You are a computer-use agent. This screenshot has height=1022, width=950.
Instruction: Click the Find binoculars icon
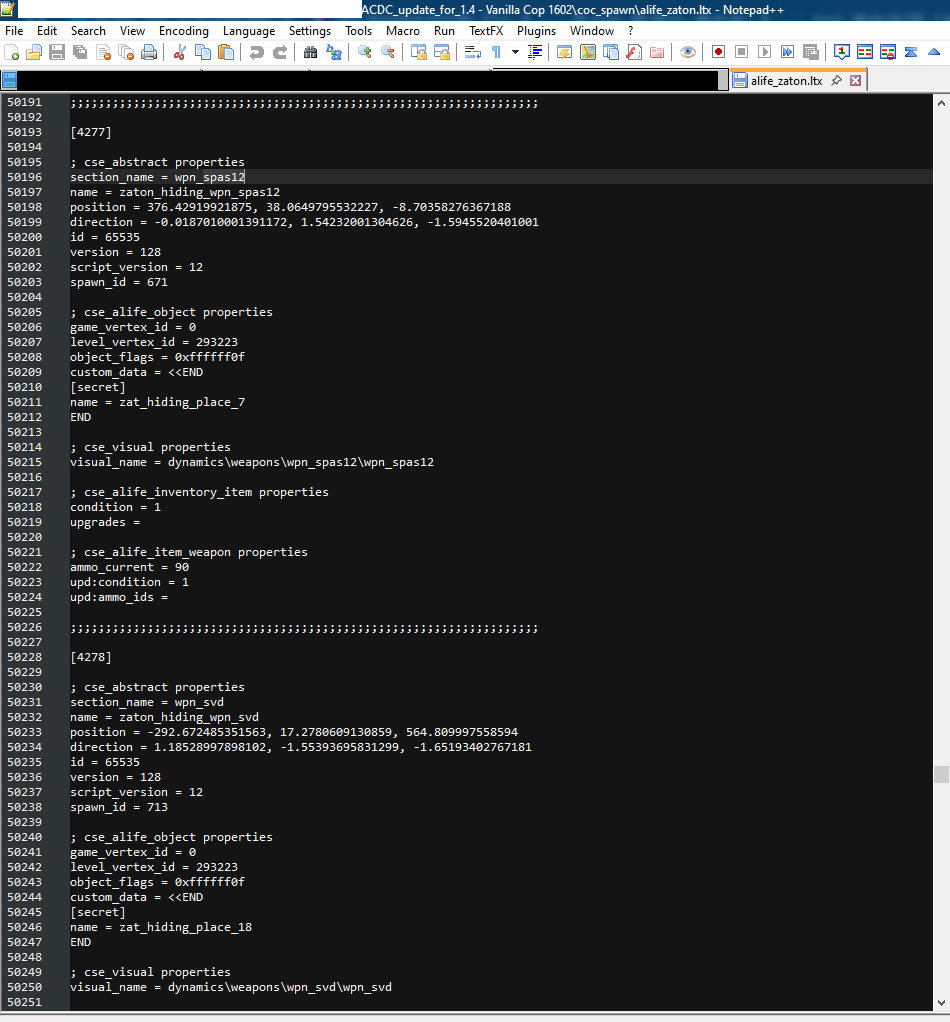[310, 52]
